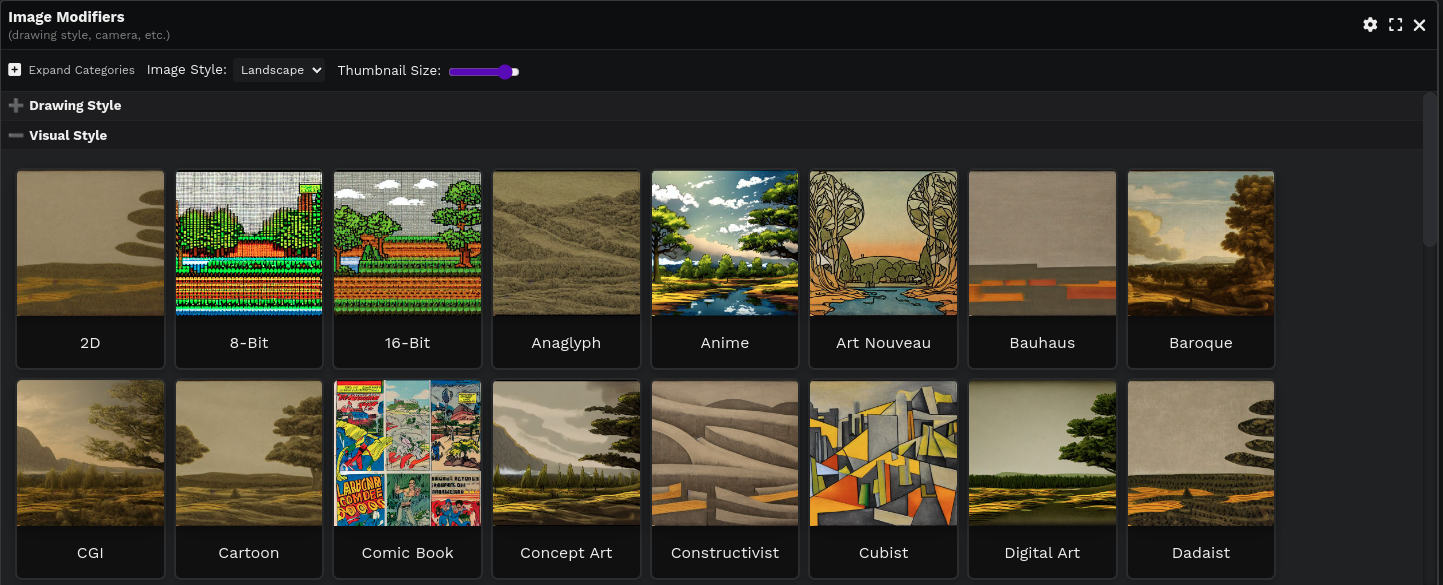
Task: Open the Image Style dropdown
Action: point(279,70)
